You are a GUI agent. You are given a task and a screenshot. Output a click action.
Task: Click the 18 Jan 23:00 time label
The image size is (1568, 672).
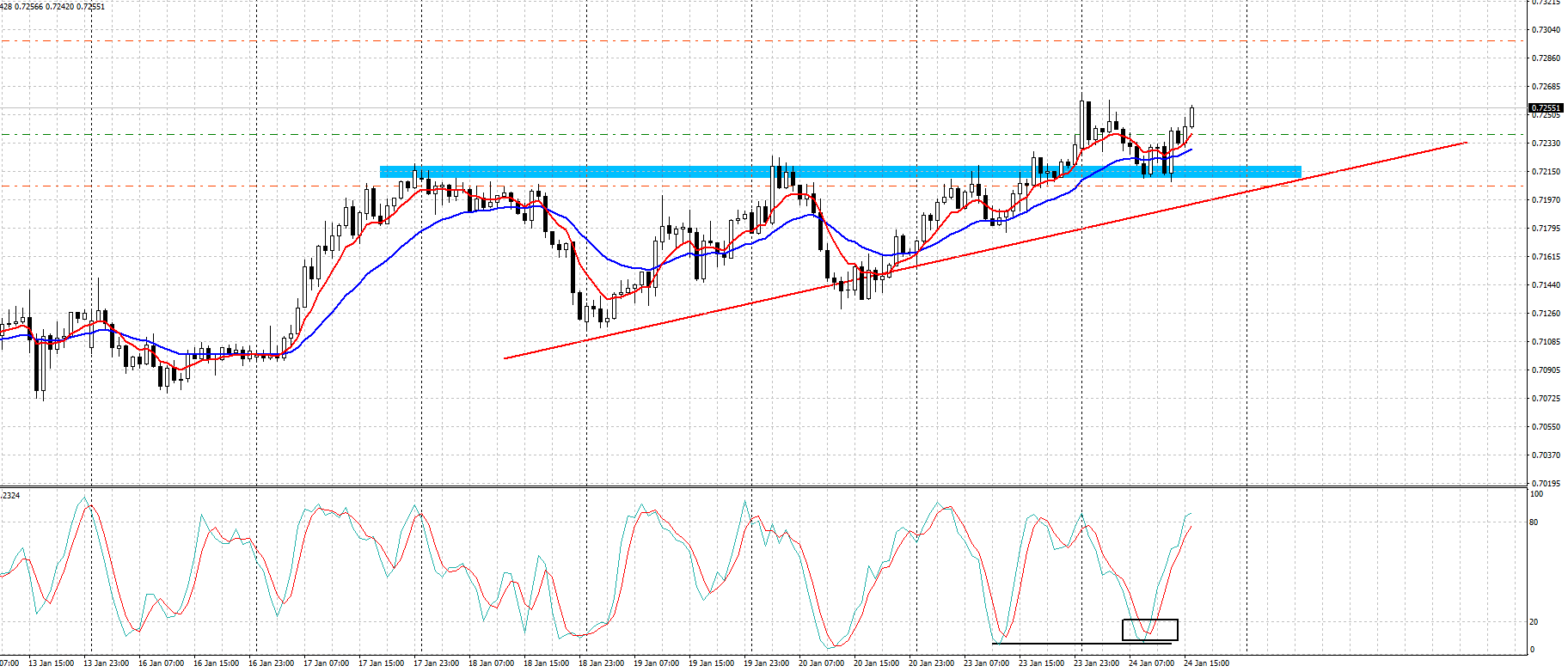pos(602,663)
